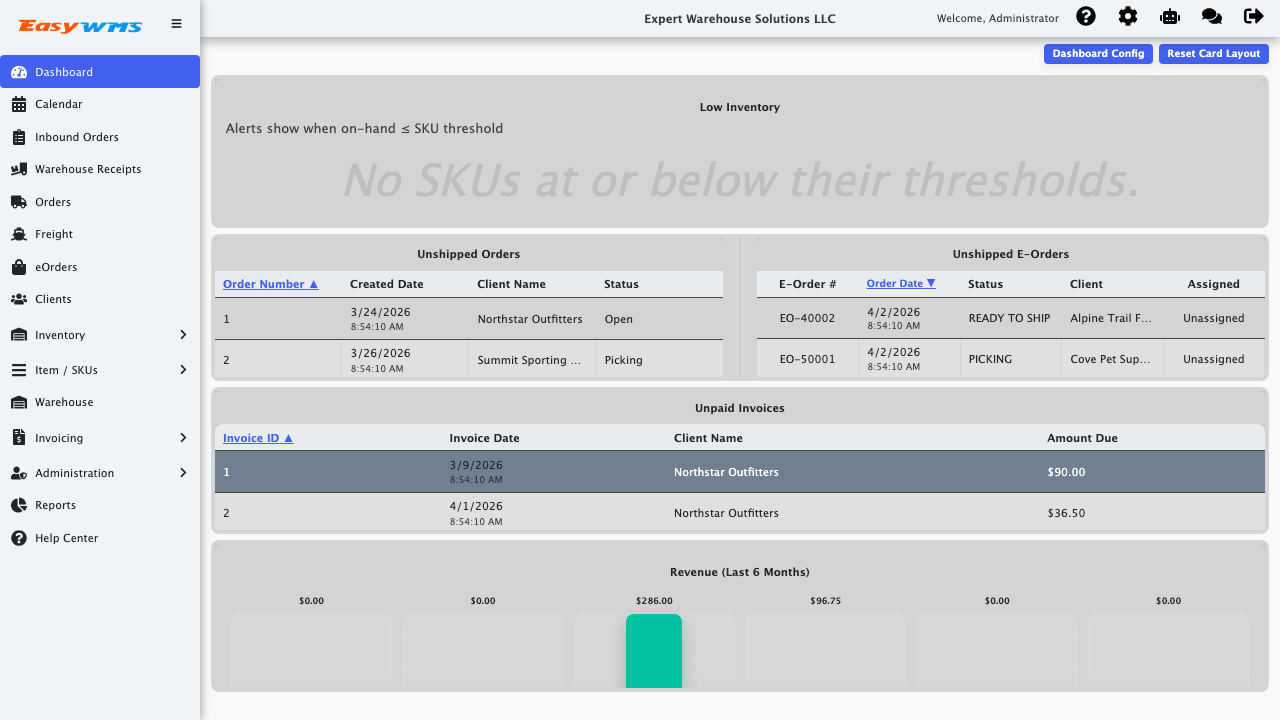Click the Administration user icon
This screenshot has width=1280, height=720.
(19, 473)
